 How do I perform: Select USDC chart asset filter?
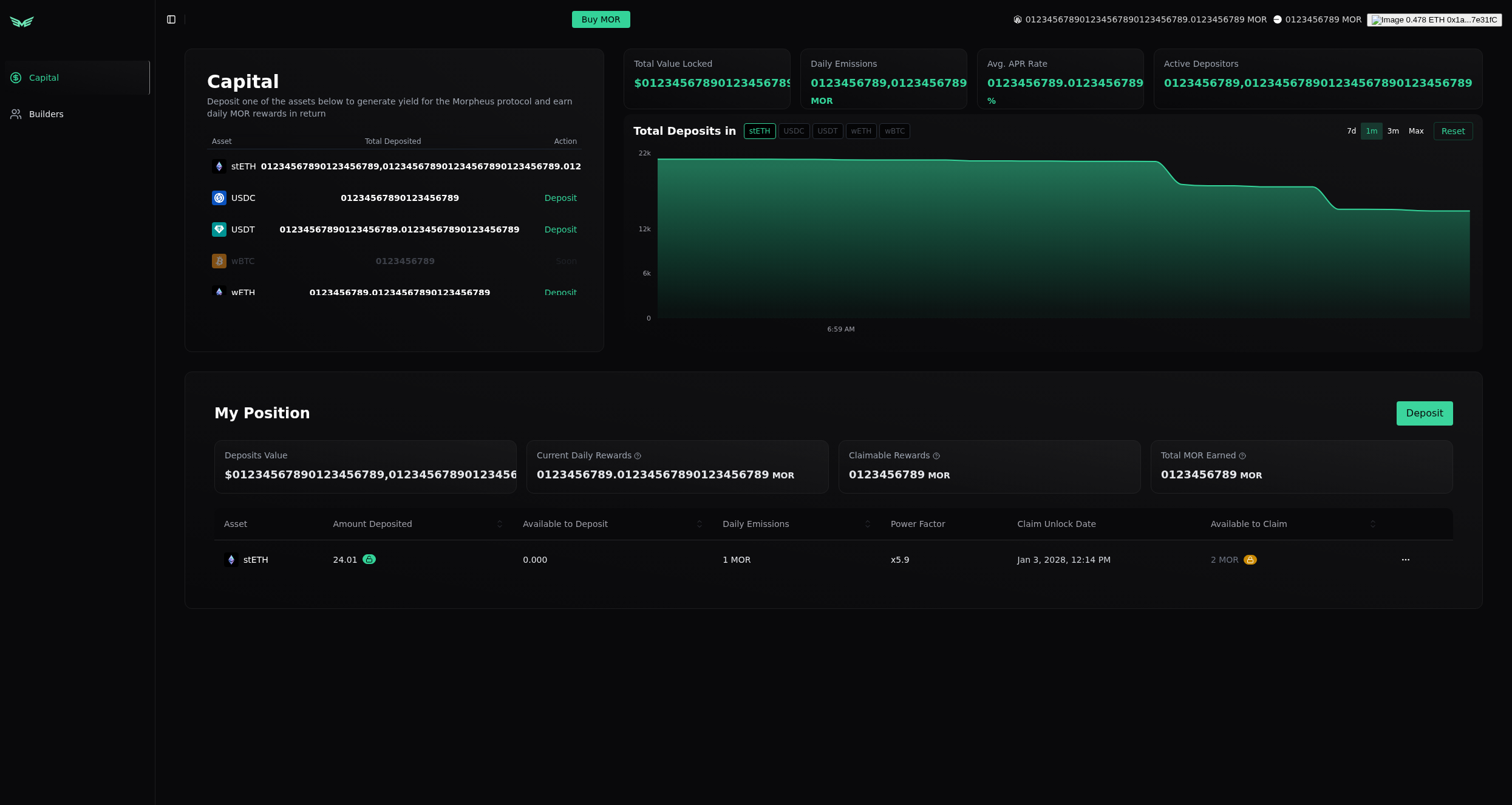pos(794,131)
